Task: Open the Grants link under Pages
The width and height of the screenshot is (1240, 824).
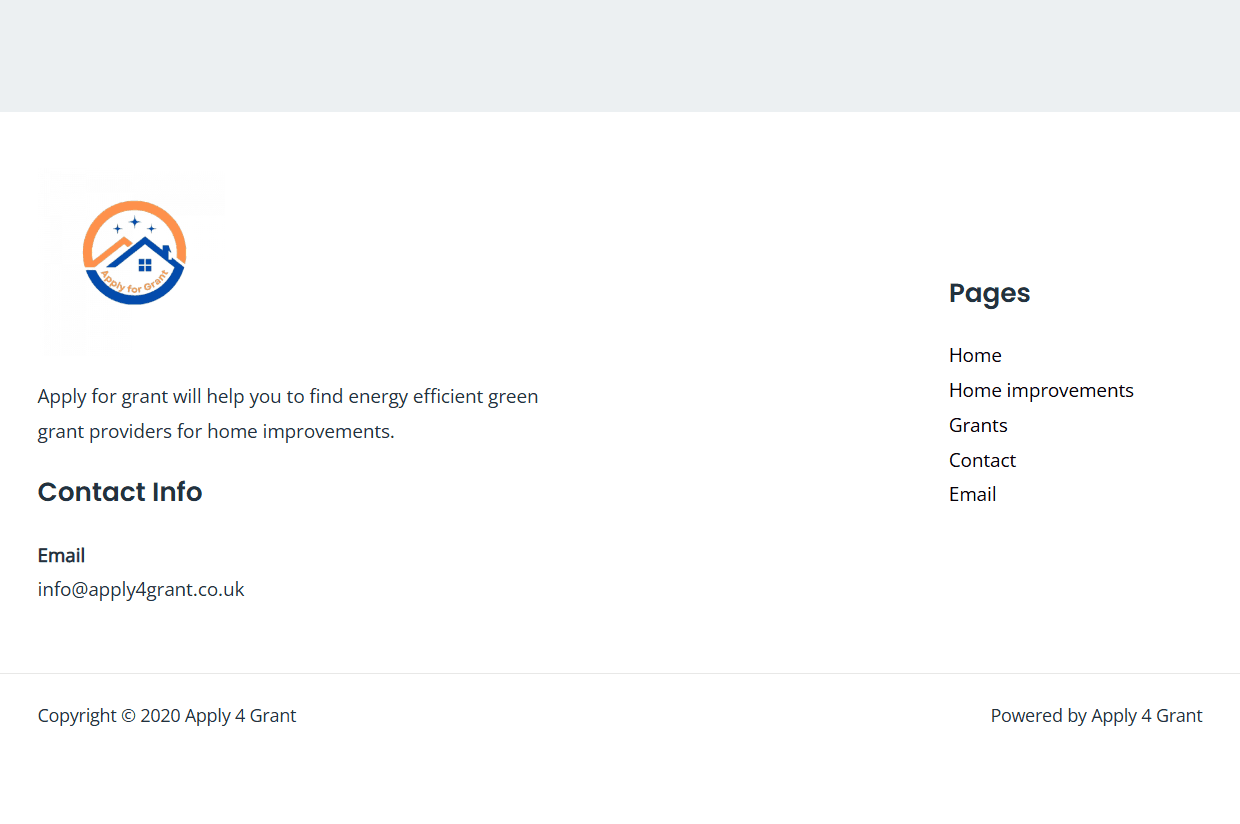Action: click(x=978, y=425)
